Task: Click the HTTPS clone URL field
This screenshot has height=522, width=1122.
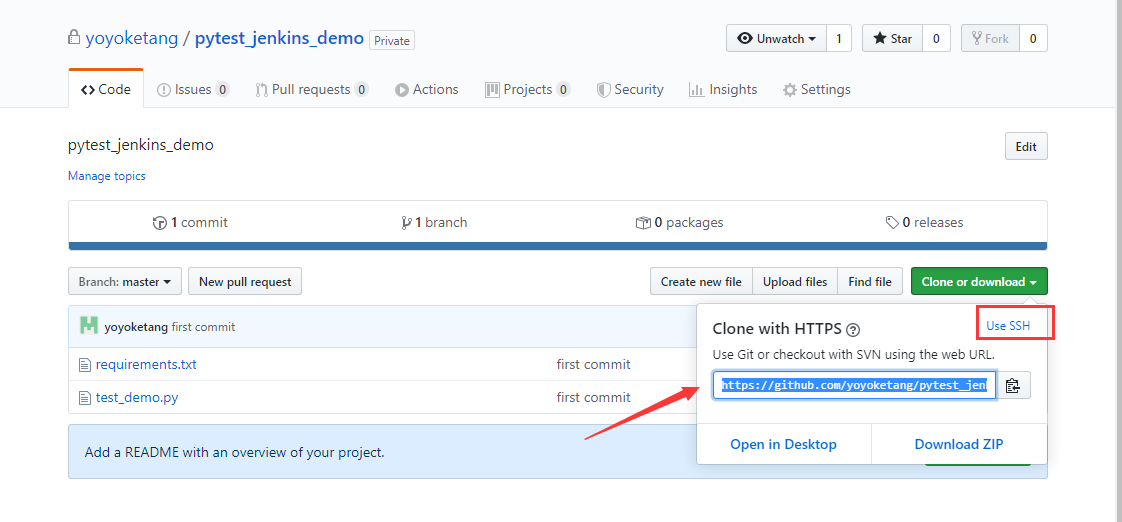Action: 854,385
